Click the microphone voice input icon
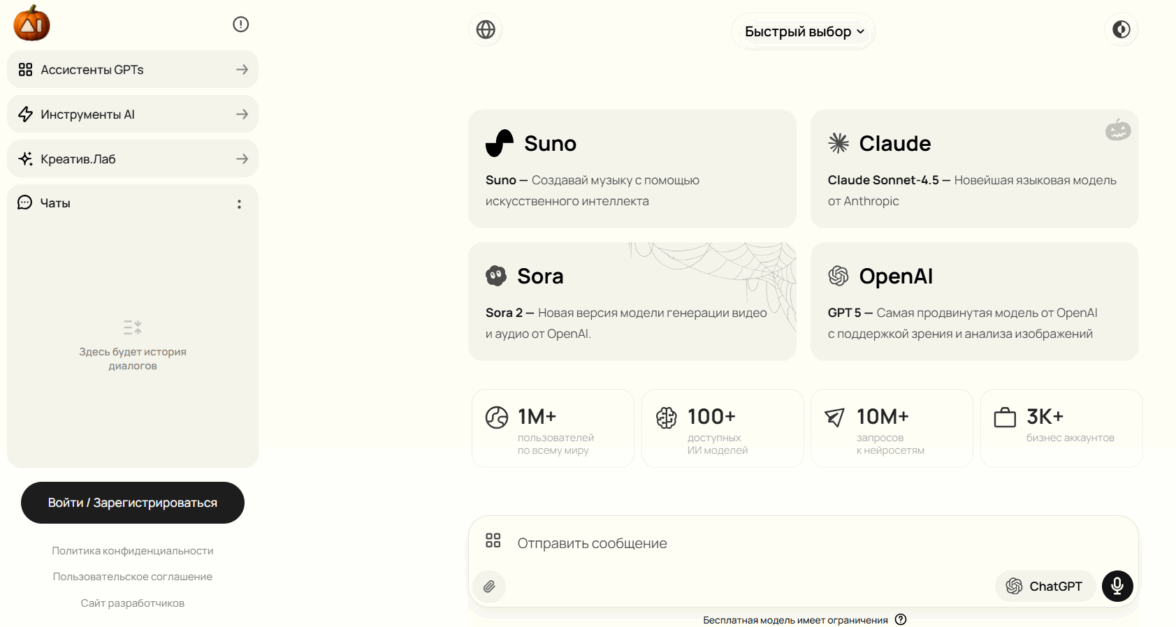1176x627 pixels. pos(1117,586)
